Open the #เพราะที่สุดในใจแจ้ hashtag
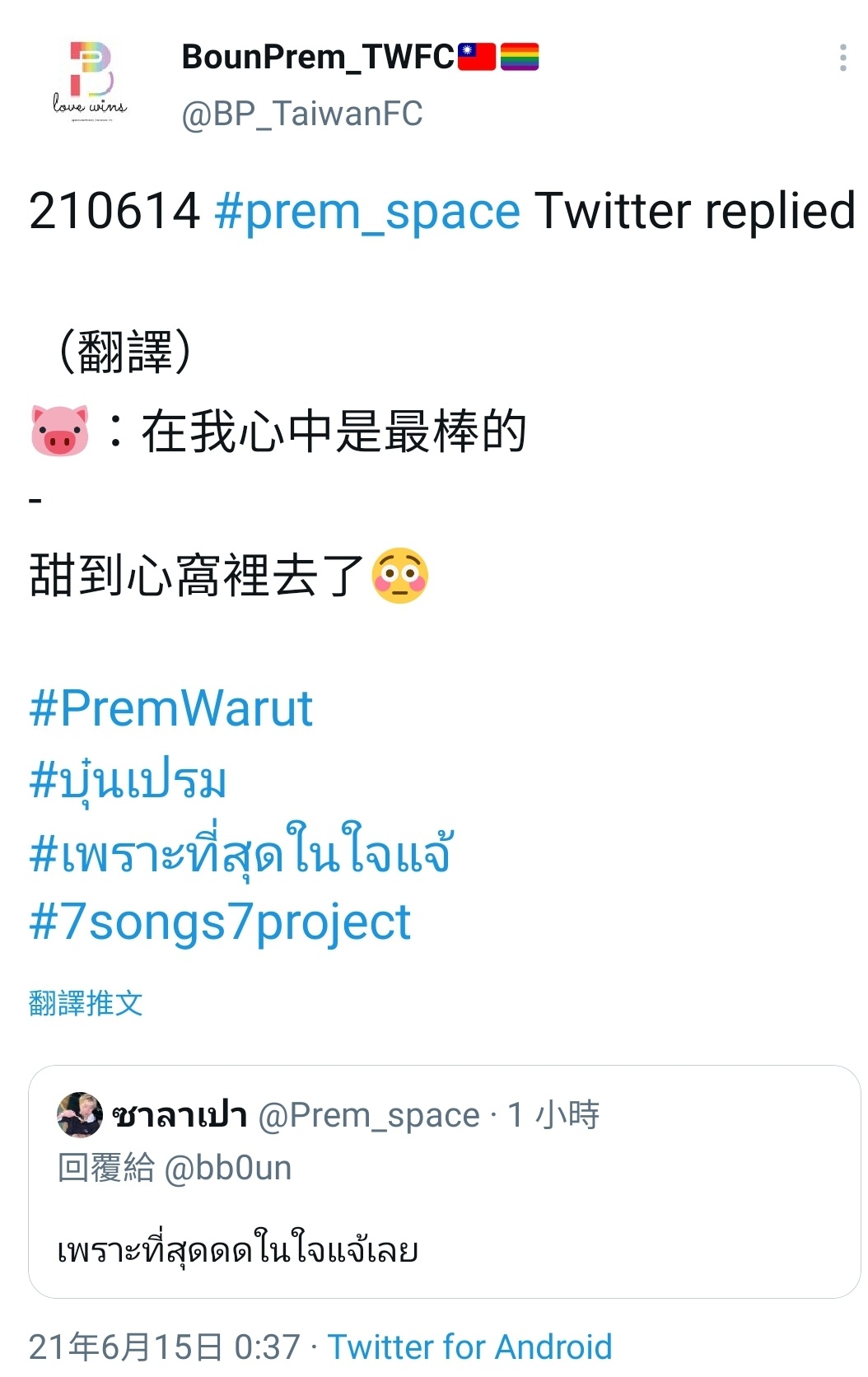 (240, 851)
